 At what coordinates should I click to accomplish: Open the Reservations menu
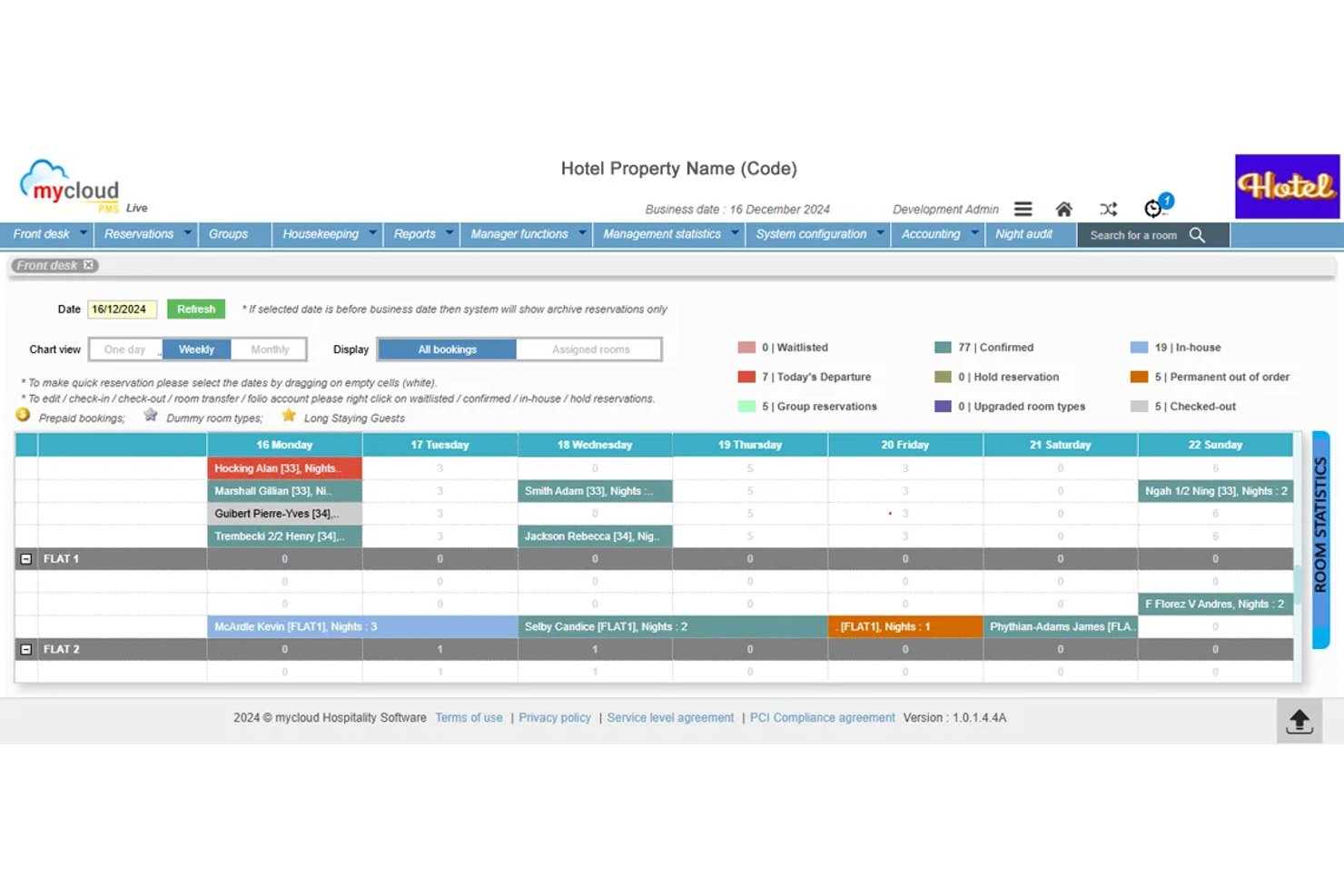(x=144, y=234)
